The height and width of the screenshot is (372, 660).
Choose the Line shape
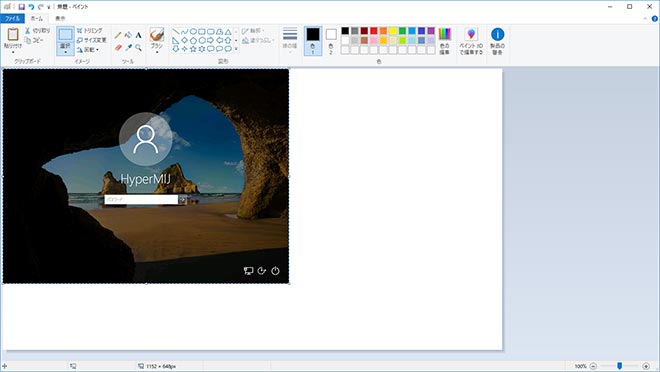pos(176,32)
